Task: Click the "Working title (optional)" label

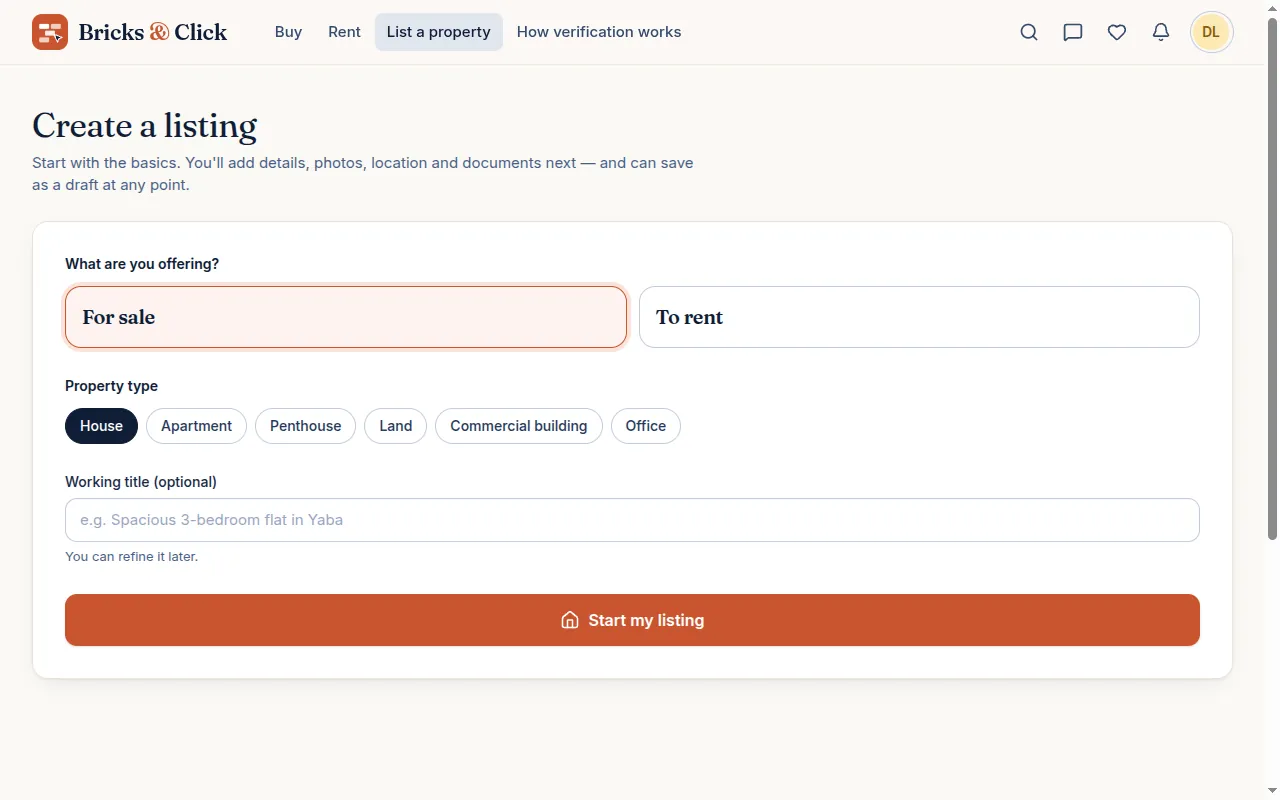Action: [x=141, y=482]
